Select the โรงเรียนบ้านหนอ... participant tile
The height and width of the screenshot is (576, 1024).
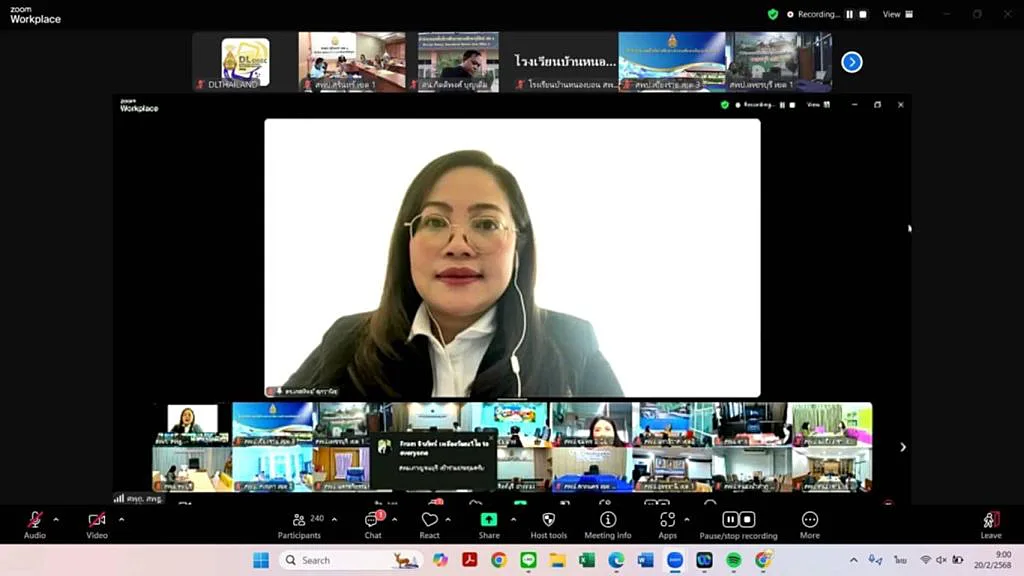565,62
